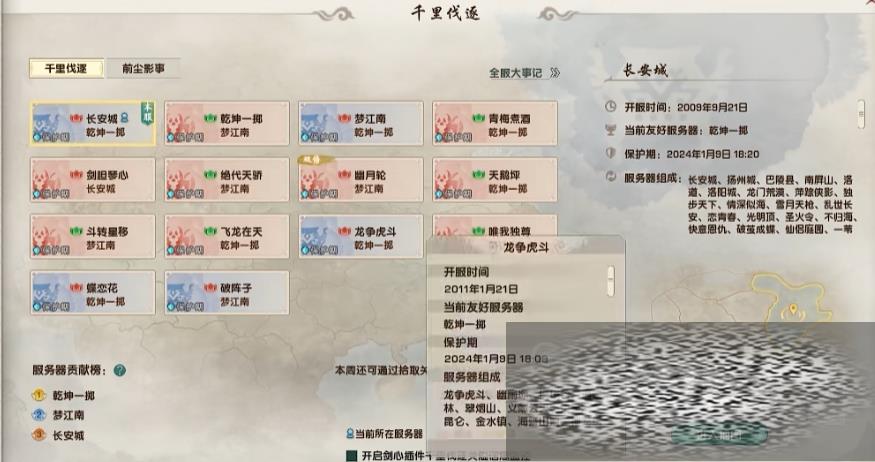Click the scrollbar in 长安城 details panel
The image size is (875, 462).
tap(861, 114)
